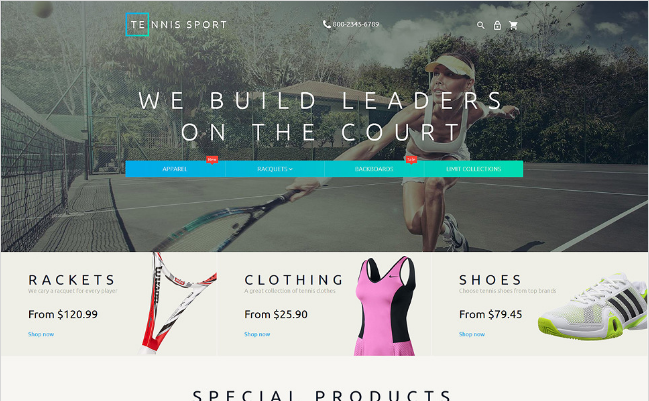Click the Rackets banner heading
649x401 pixels.
72,280
